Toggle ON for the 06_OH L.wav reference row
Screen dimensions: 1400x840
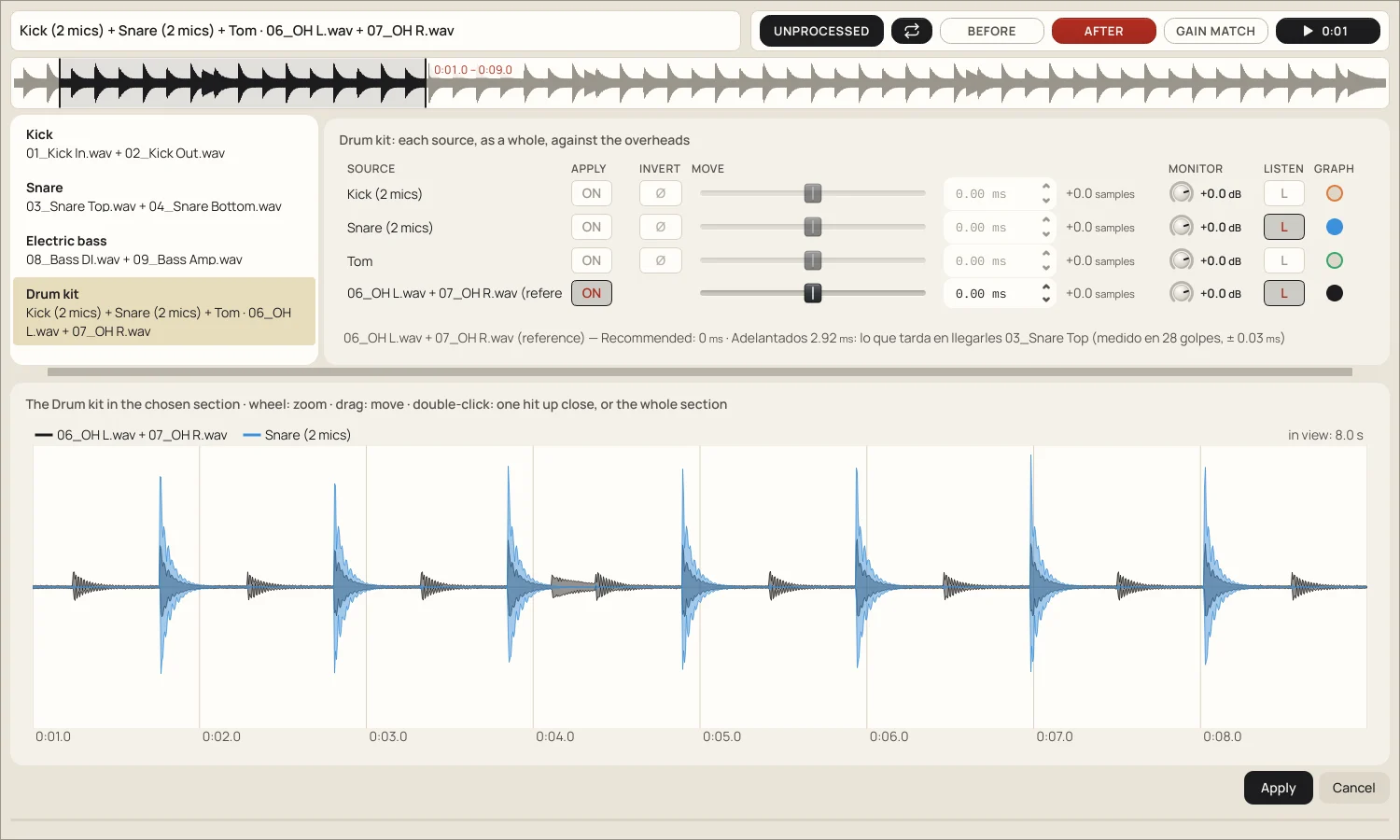(592, 293)
